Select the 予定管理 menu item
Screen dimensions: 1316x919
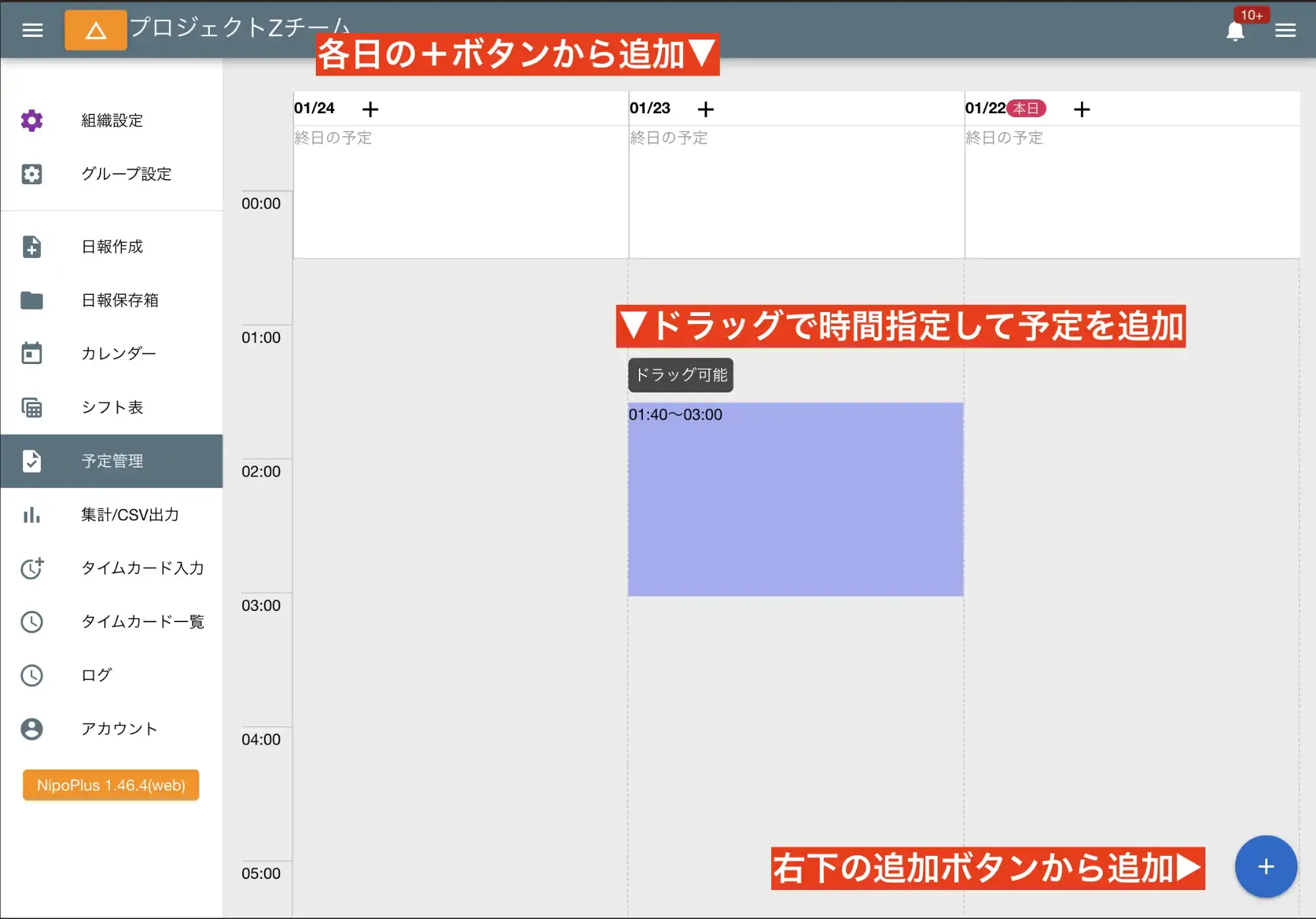[x=112, y=461]
